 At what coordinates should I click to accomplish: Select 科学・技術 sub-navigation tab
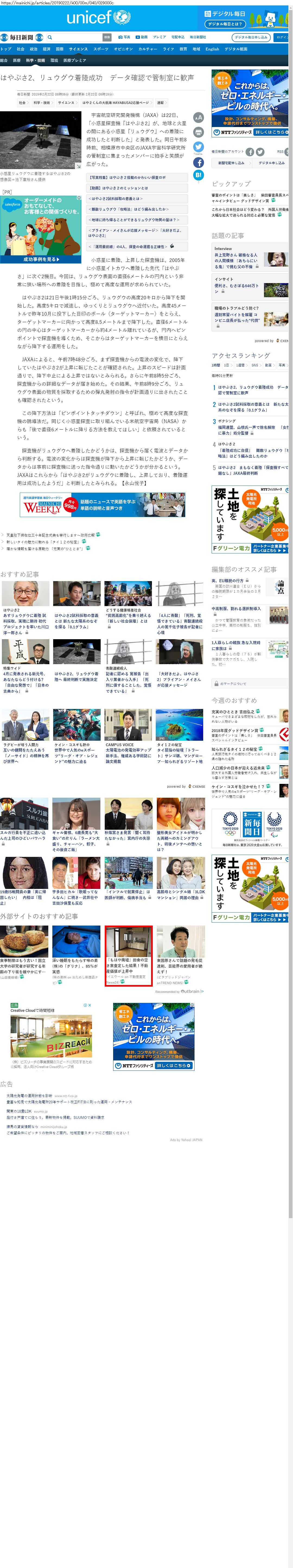pyautogui.click(x=36, y=60)
